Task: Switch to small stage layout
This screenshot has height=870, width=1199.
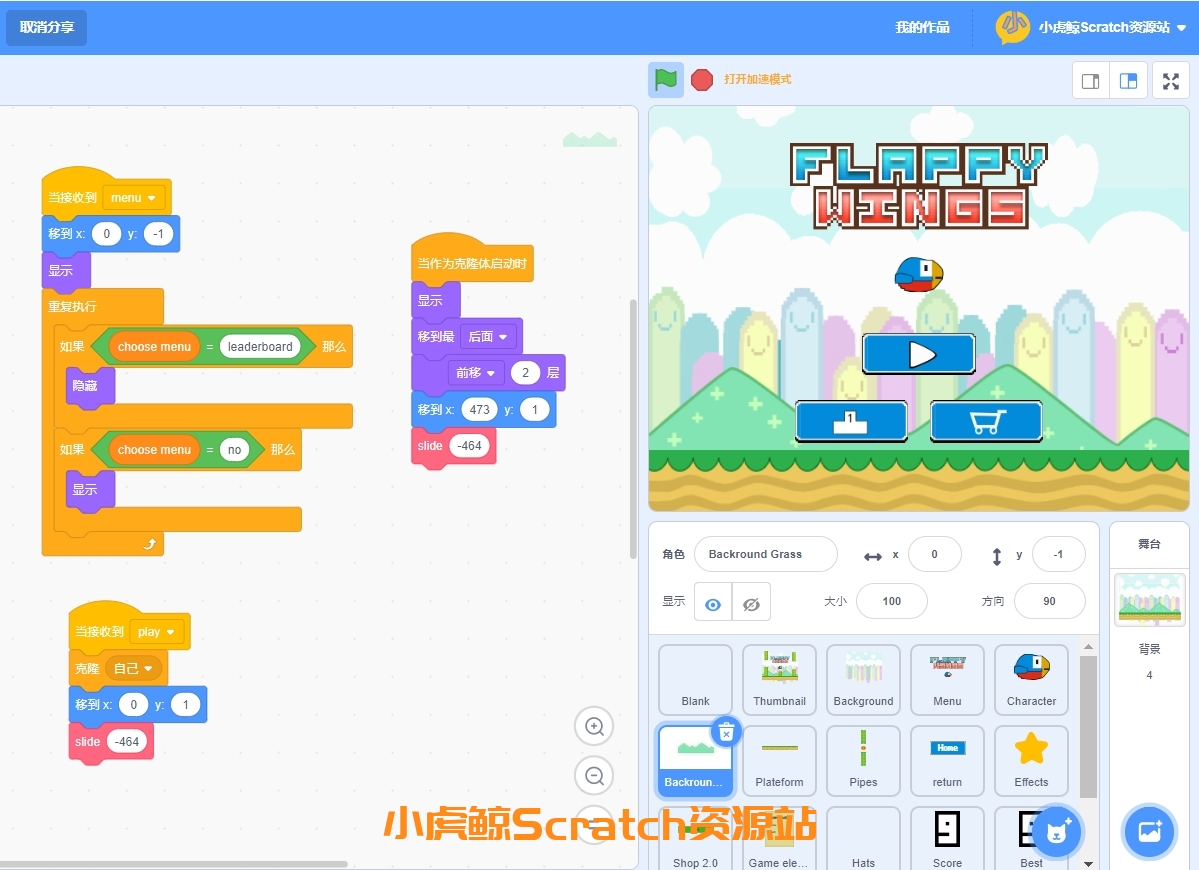Action: point(1091,81)
